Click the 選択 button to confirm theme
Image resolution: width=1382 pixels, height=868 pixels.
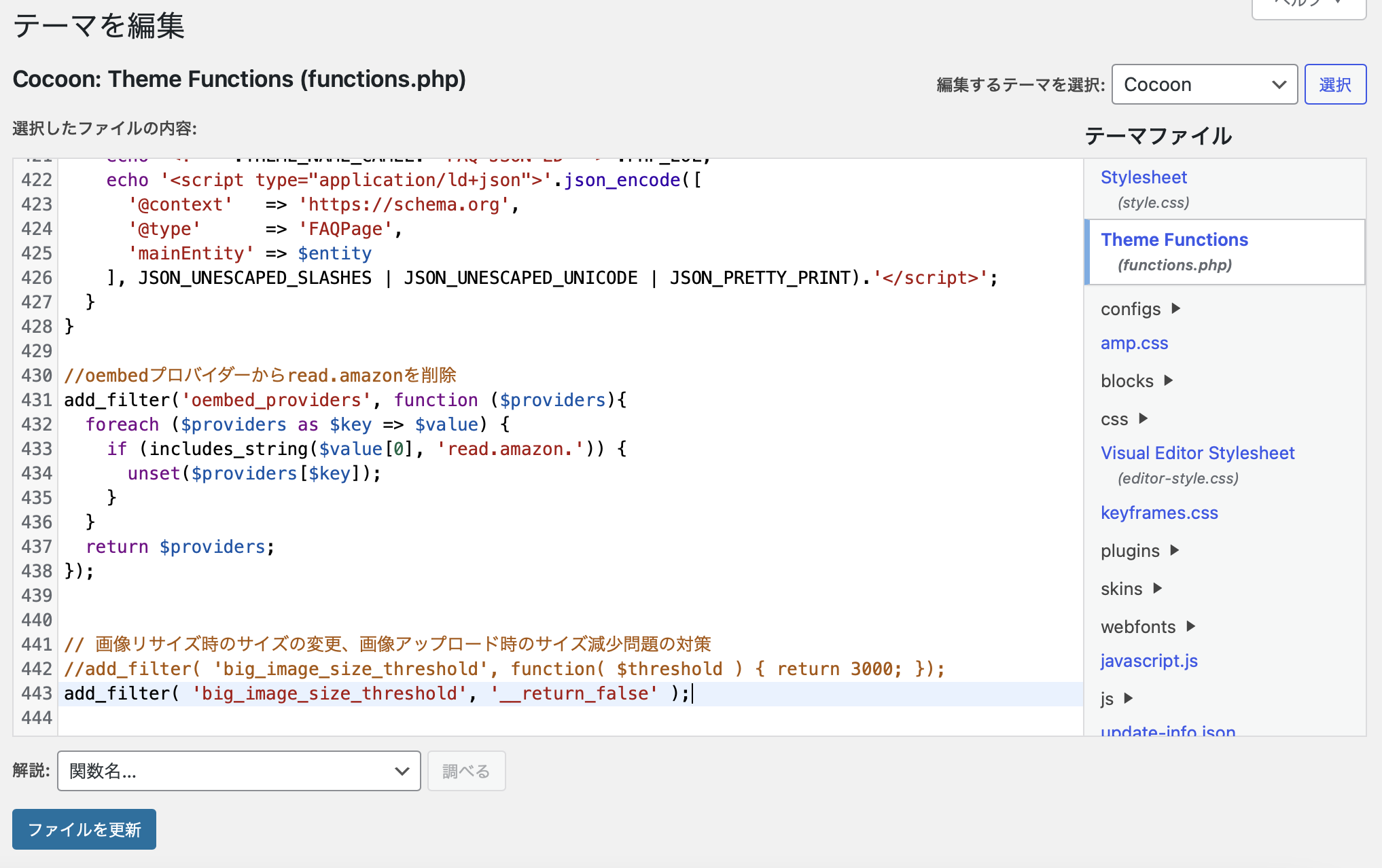(1336, 85)
